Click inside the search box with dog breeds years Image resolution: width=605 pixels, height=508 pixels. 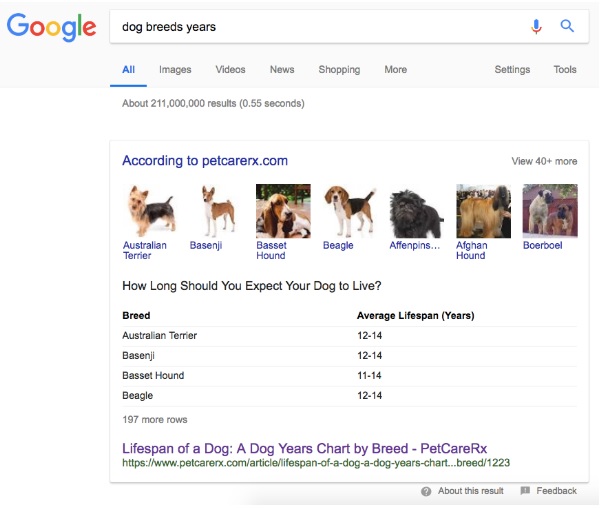tap(310, 27)
